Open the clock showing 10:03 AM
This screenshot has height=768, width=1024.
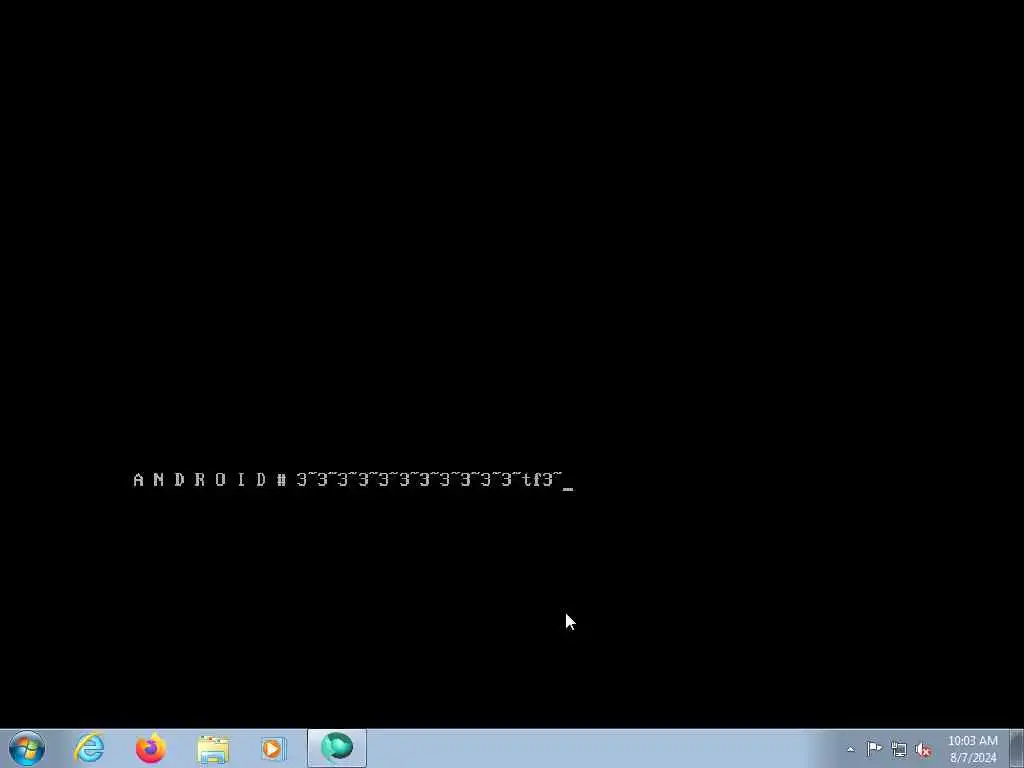coord(973,748)
